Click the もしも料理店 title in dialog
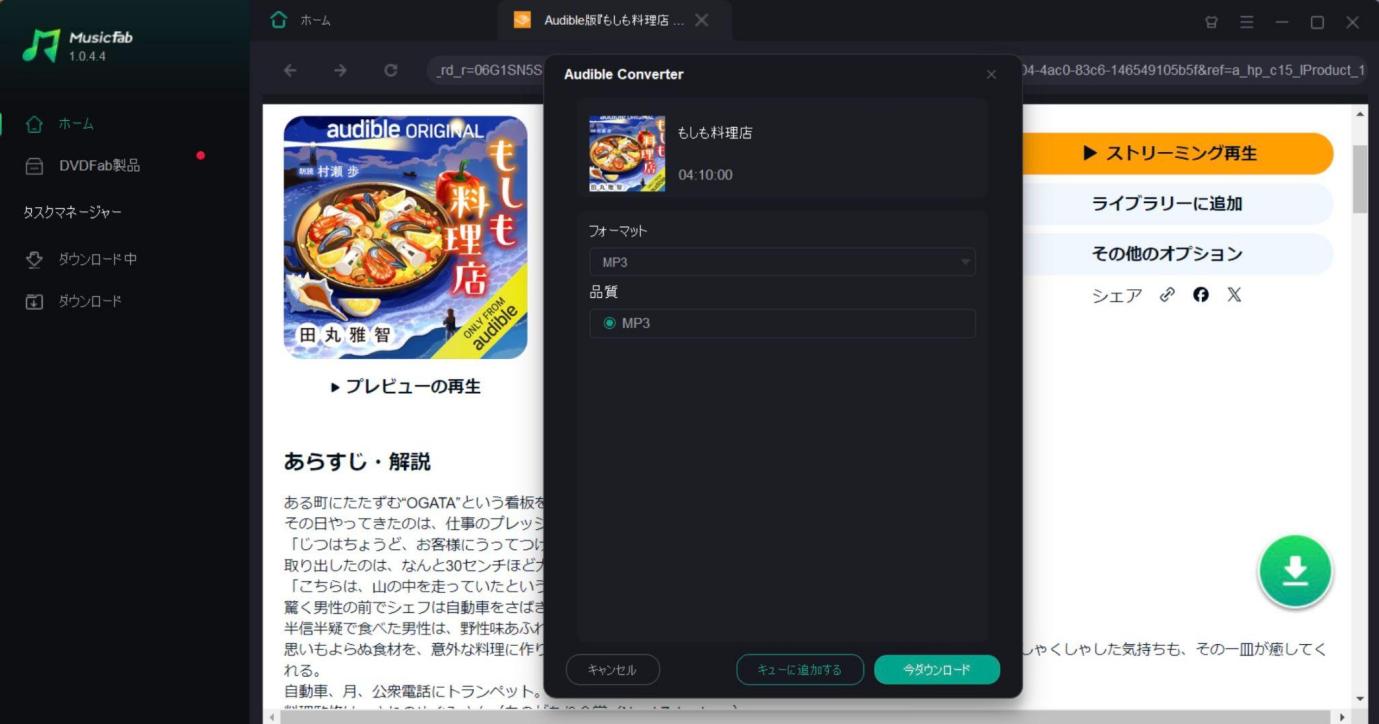Viewport: 1379px width, 724px height. tap(715, 132)
